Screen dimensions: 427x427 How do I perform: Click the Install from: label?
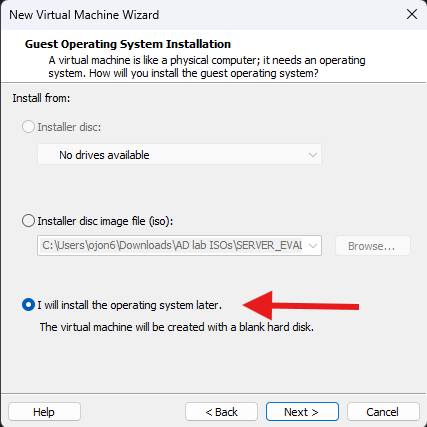click(x=41, y=98)
